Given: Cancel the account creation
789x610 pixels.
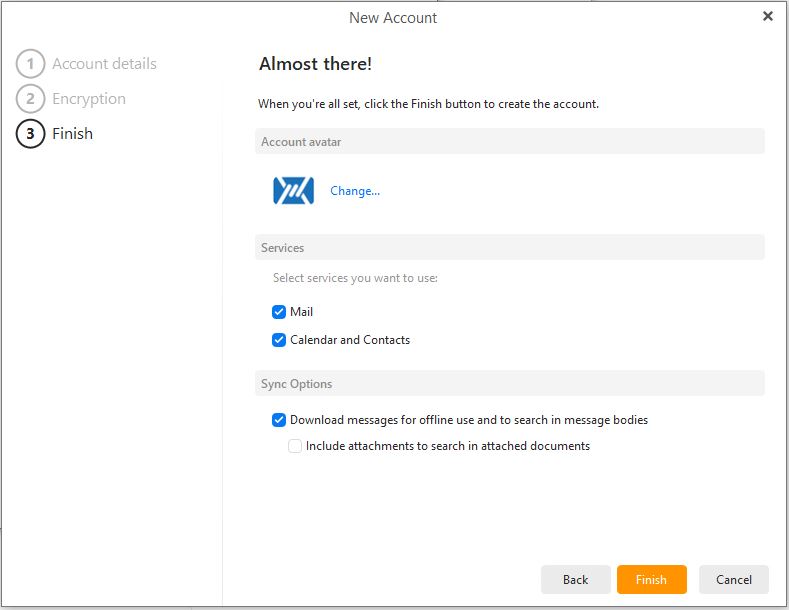Looking at the screenshot, I should tap(734, 579).
